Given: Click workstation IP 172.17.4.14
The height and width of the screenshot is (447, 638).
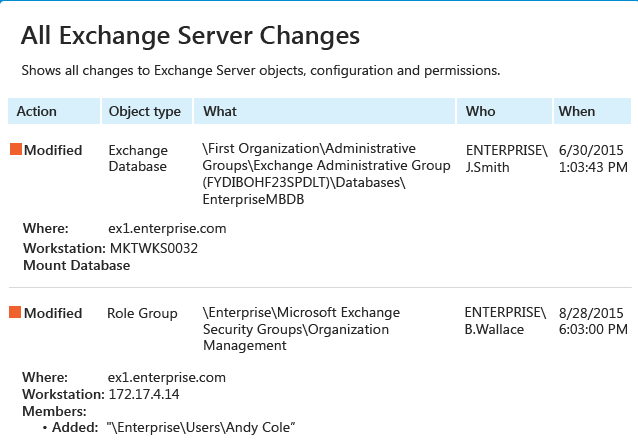Looking at the screenshot, I should pos(144,394).
